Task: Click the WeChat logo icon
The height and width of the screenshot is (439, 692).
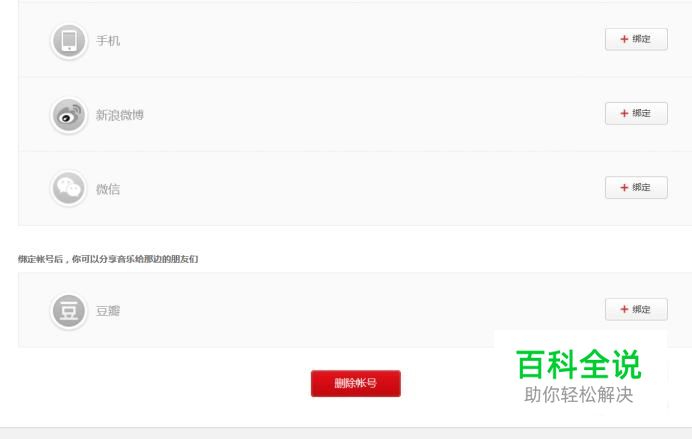Action: pyautogui.click(x=69, y=189)
